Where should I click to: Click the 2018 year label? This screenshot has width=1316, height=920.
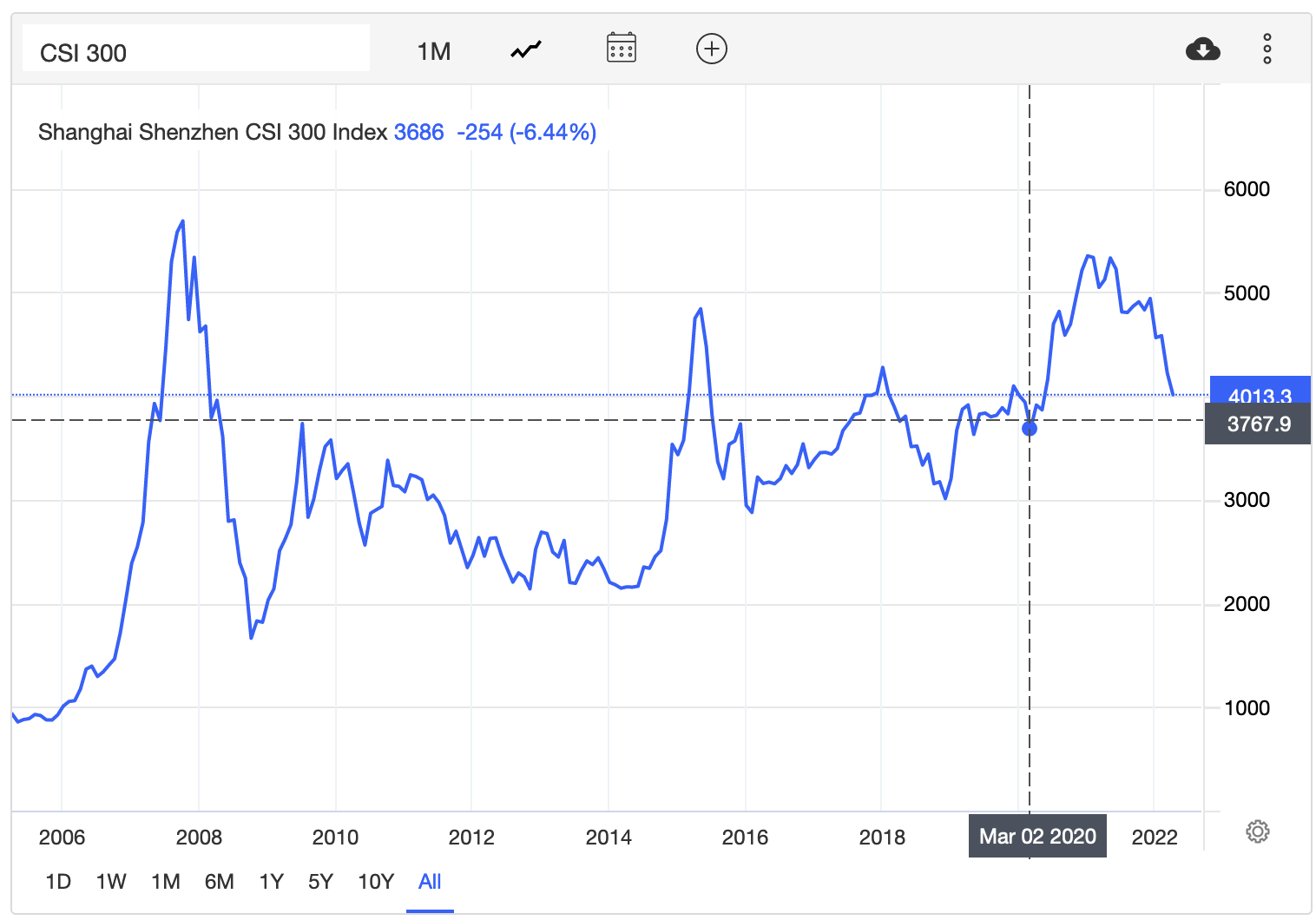click(882, 837)
